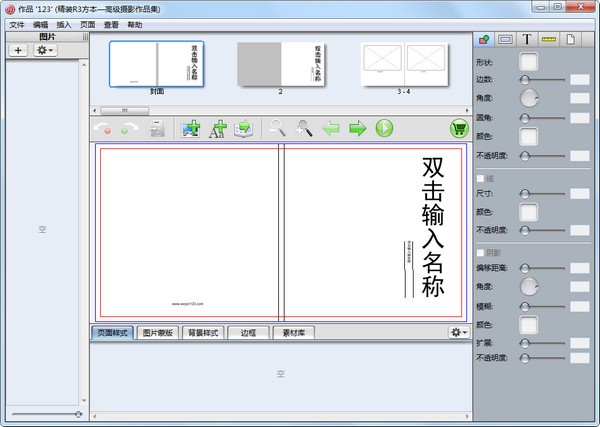Click the 图片 list scroll down arrow
Image resolution: width=600 pixels, height=427 pixels.
pyautogui.click(x=84, y=401)
